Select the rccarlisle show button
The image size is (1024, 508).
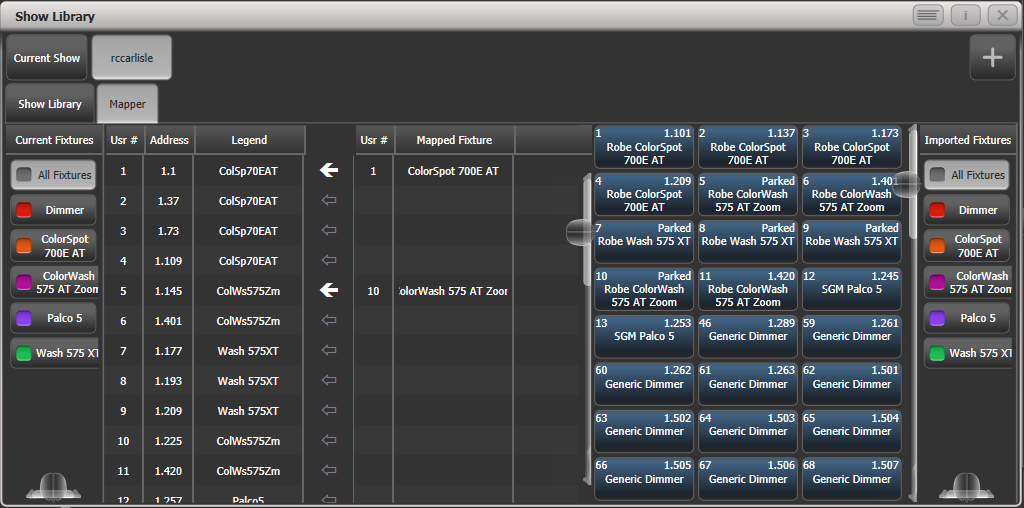coord(131,58)
